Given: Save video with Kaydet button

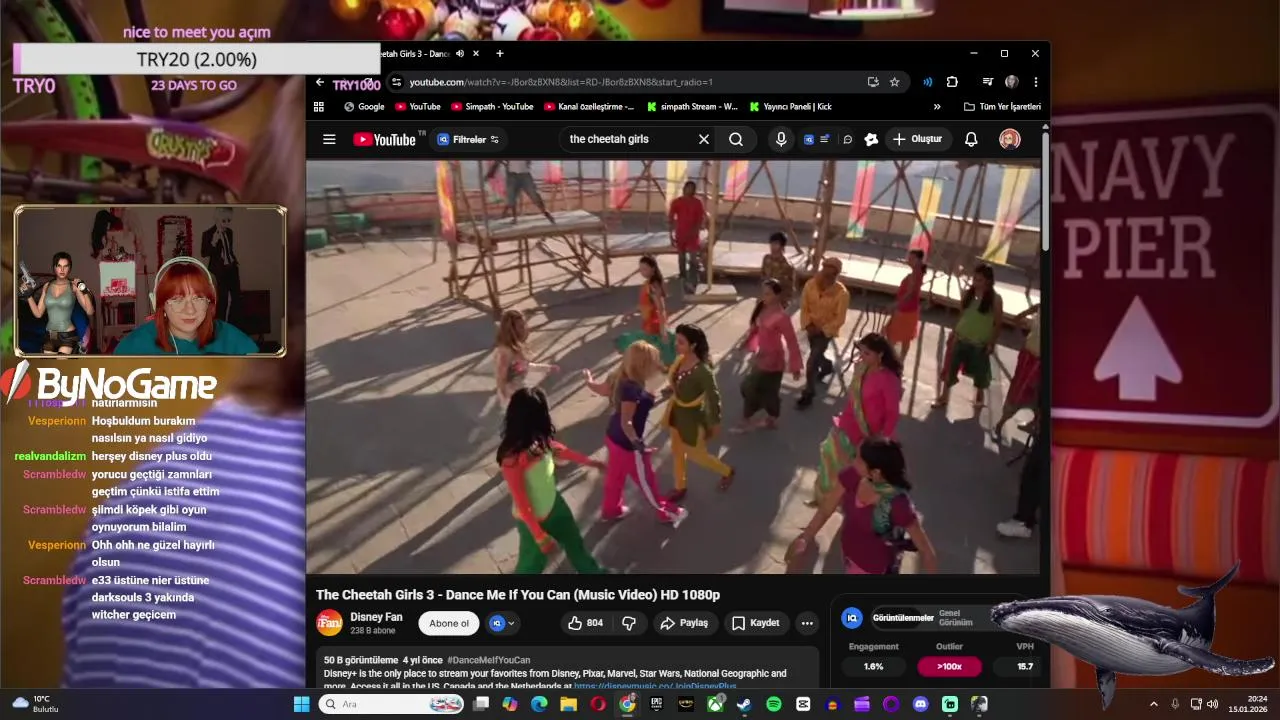Looking at the screenshot, I should pyautogui.click(x=755, y=623).
